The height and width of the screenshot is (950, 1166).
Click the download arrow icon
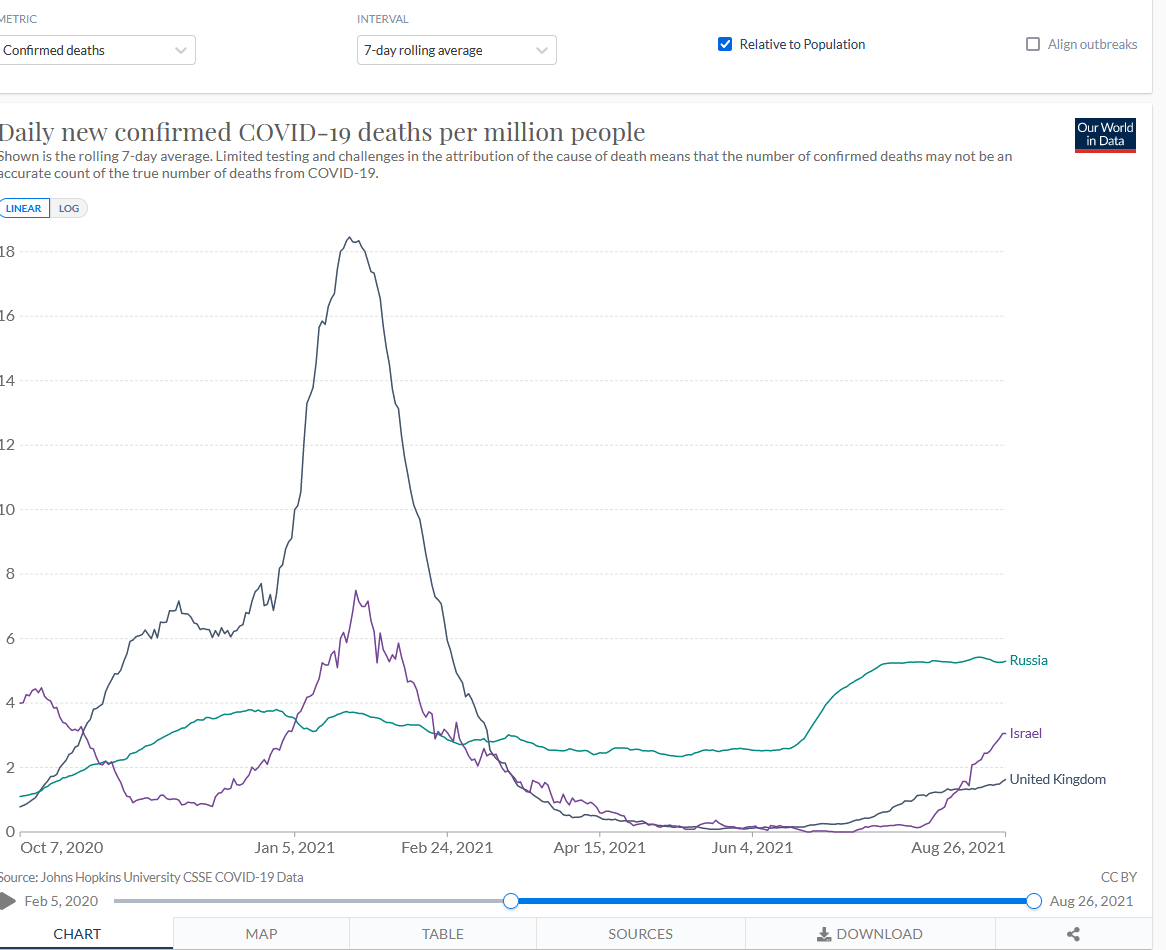pyautogui.click(x=824, y=934)
